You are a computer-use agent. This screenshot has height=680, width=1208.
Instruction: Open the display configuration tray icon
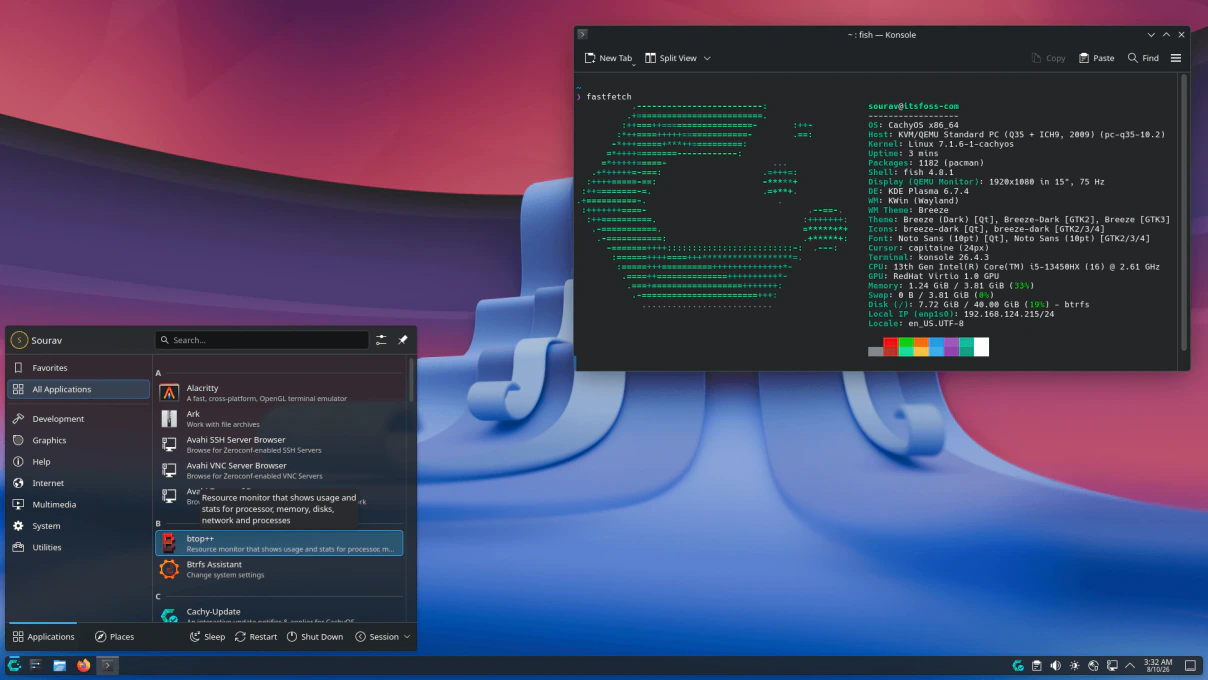[1112, 665]
